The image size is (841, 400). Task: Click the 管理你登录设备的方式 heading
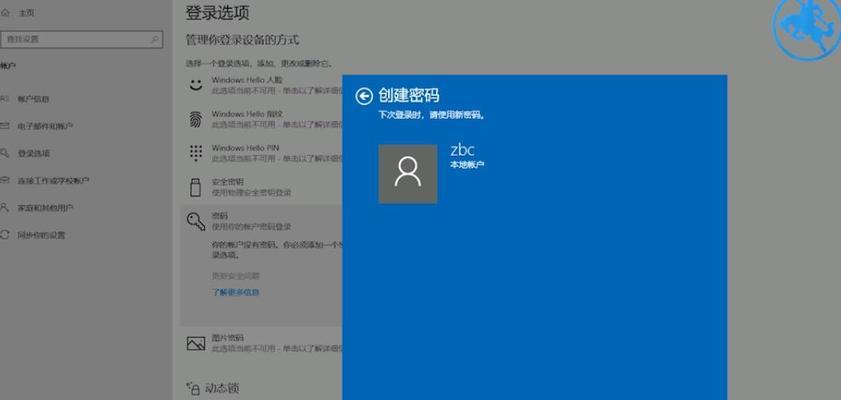pyautogui.click(x=242, y=40)
